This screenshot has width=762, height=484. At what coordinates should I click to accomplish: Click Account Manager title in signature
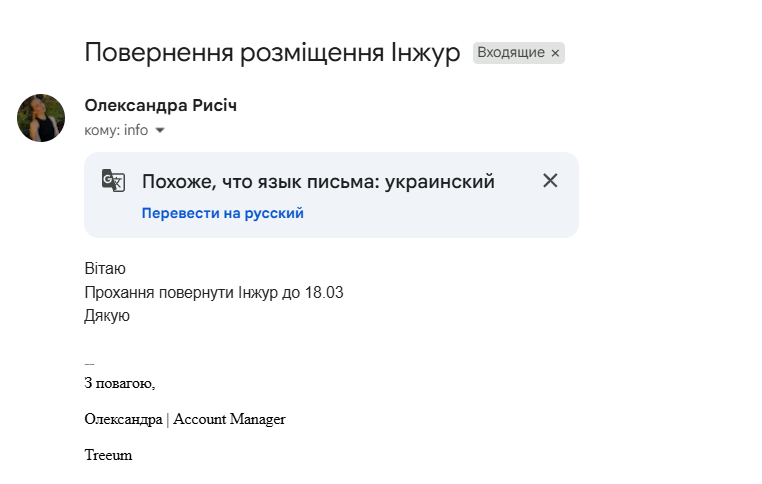tap(229, 419)
